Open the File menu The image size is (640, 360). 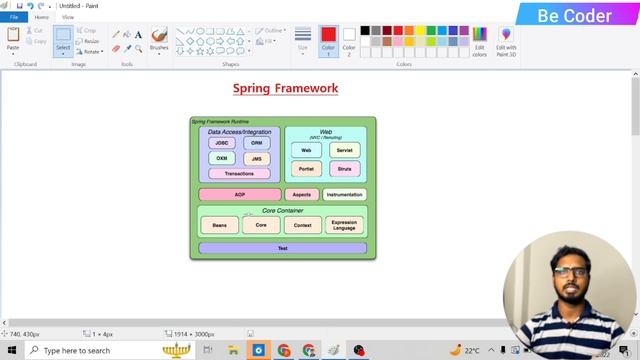tap(14, 17)
